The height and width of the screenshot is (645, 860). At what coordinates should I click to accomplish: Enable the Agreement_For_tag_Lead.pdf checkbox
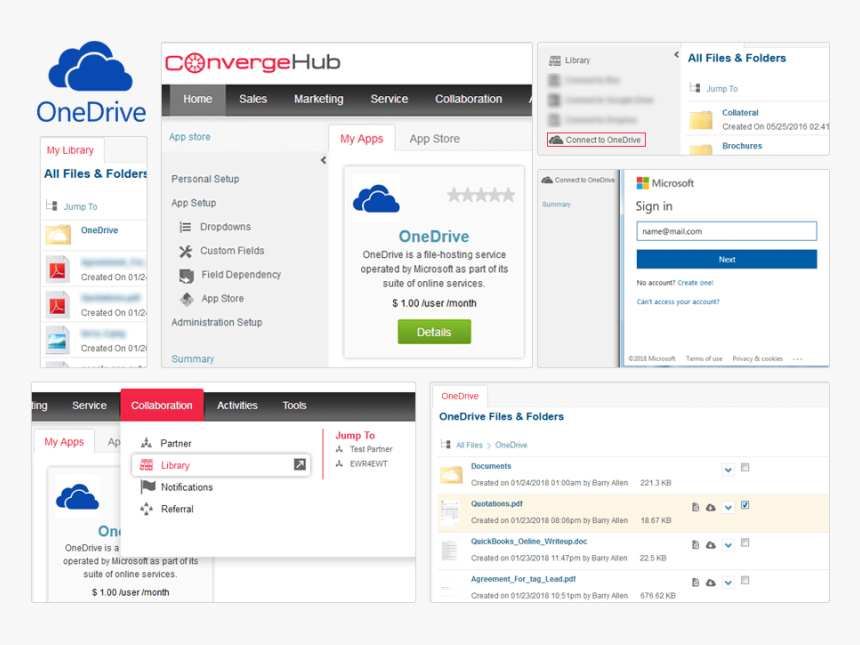pyautogui.click(x=744, y=582)
